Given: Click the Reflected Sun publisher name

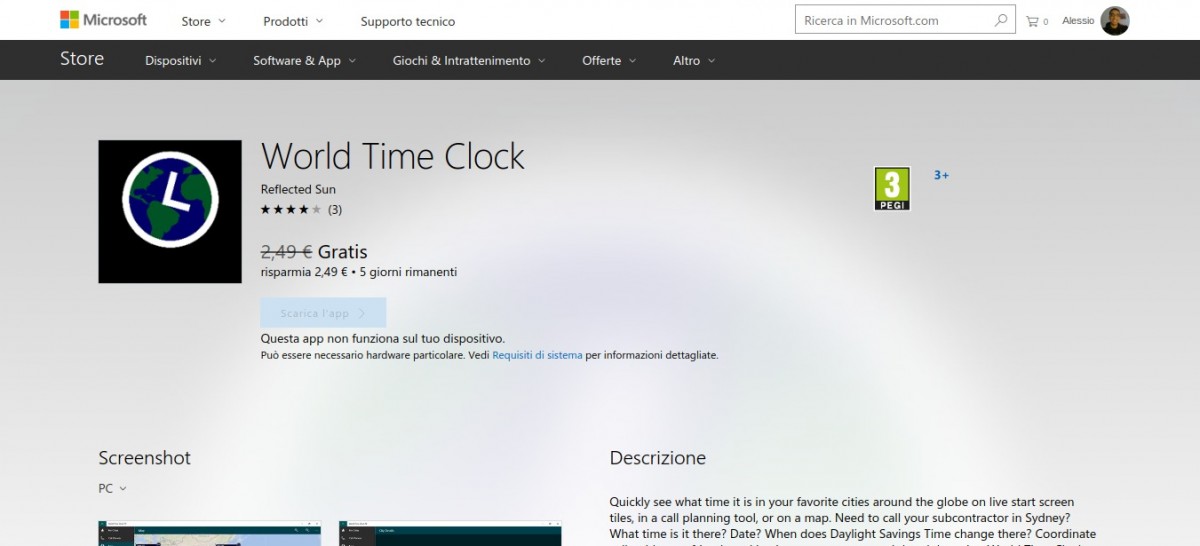Looking at the screenshot, I should [x=298, y=189].
